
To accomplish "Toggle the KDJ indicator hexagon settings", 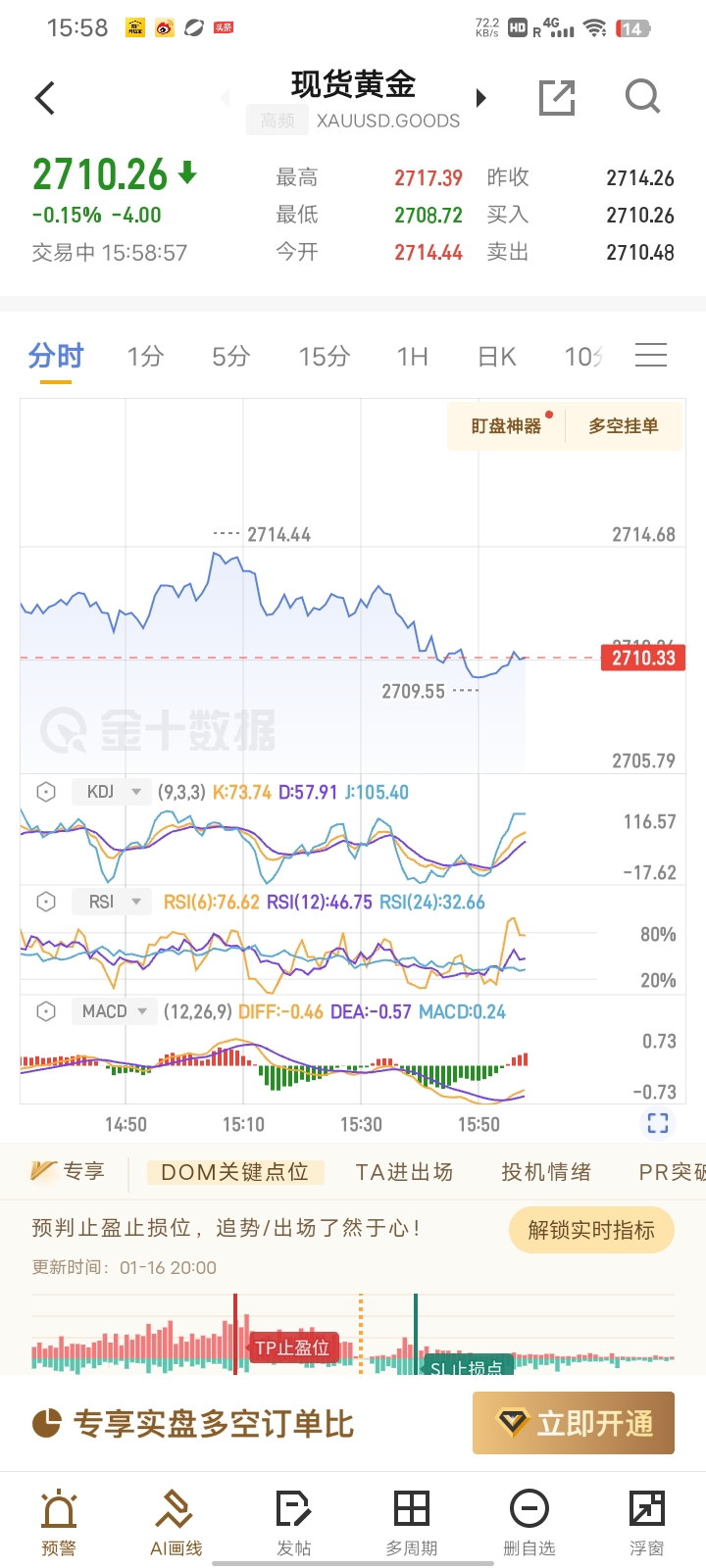I will point(46,792).
